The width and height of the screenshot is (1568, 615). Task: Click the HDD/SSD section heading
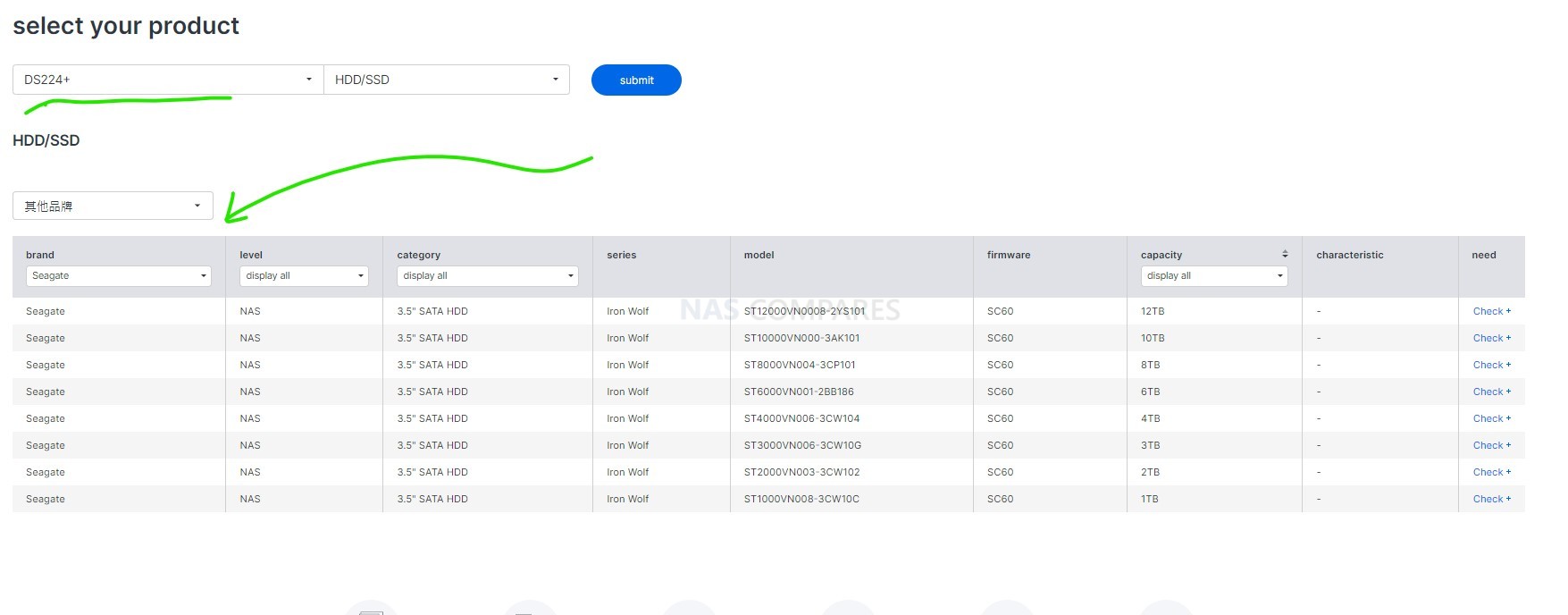pos(46,140)
